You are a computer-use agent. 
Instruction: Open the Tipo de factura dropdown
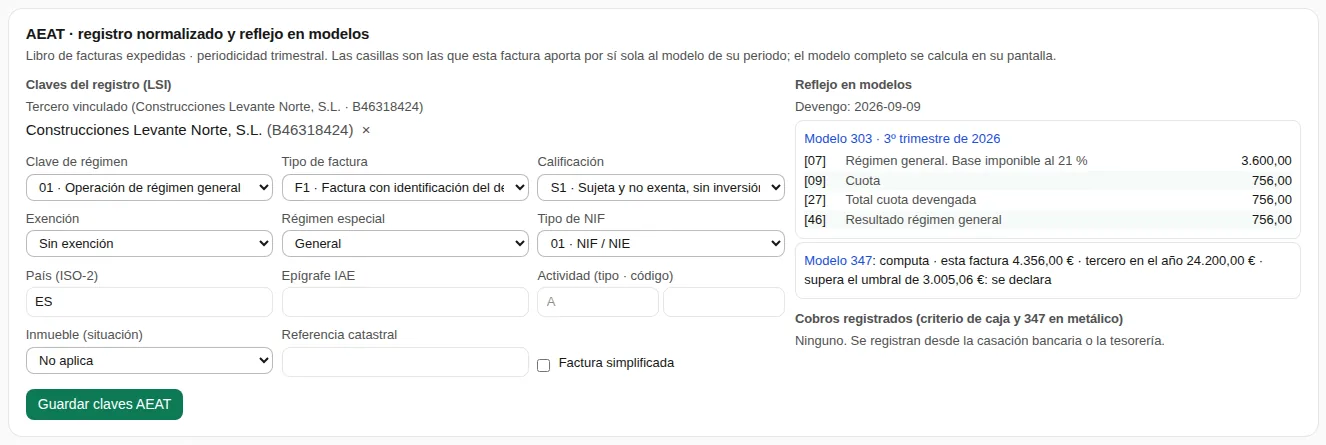[405, 187]
